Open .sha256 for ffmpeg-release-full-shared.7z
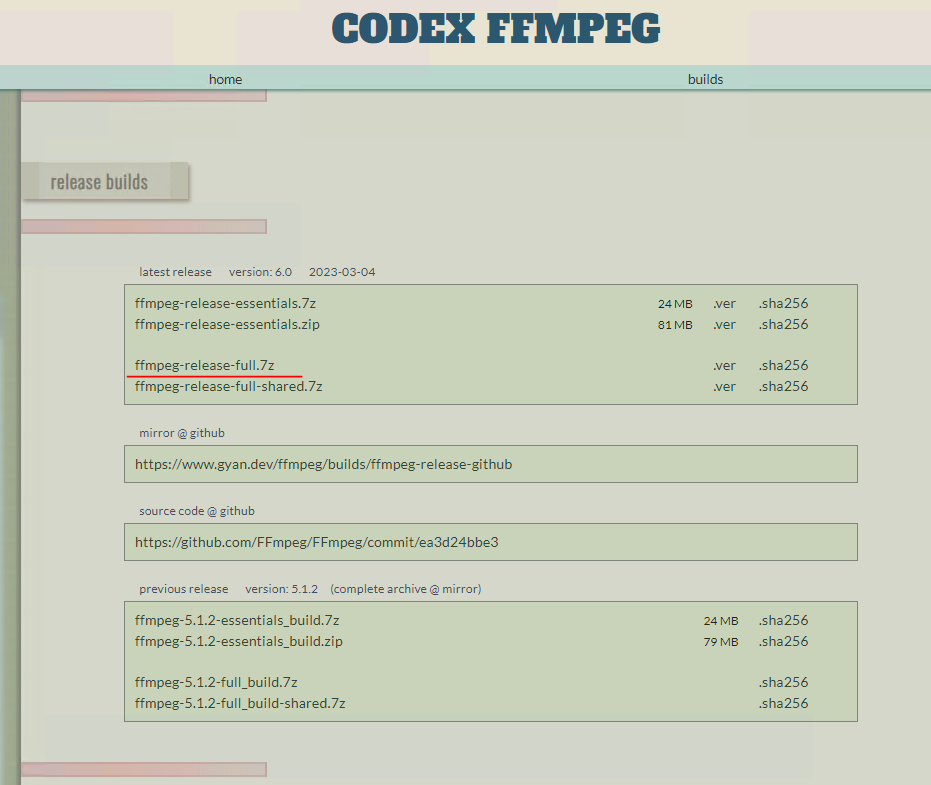The width and height of the screenshot is (931, 785). 783,386
